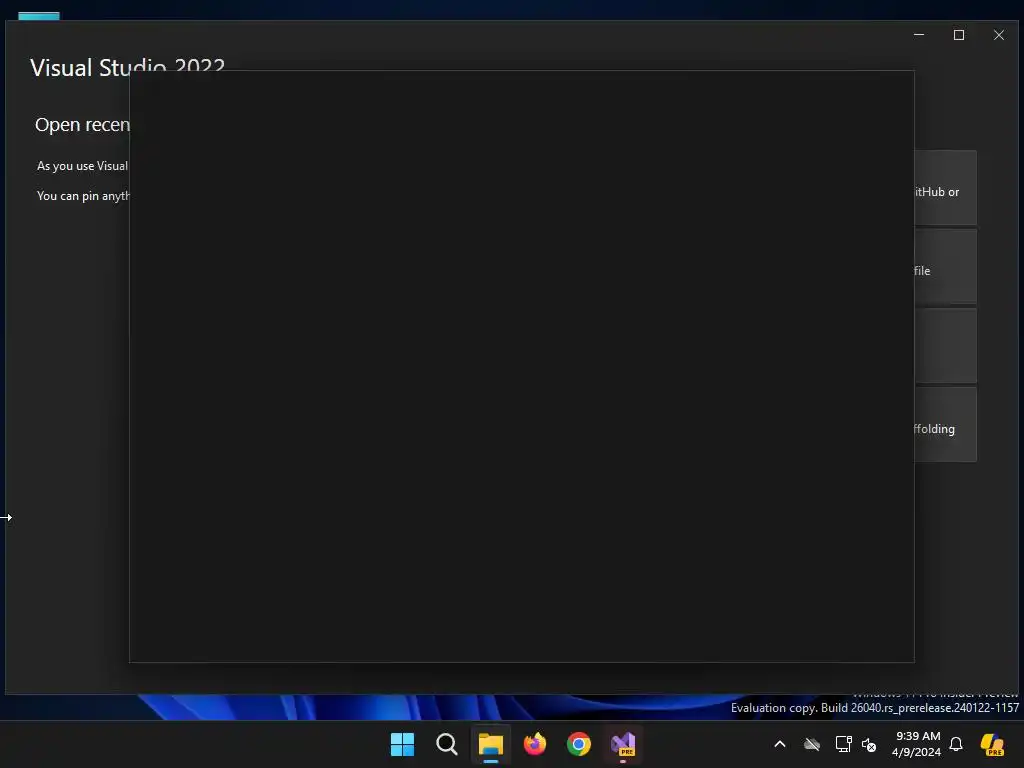Click the card ending with 'file'

coord(946,266)
